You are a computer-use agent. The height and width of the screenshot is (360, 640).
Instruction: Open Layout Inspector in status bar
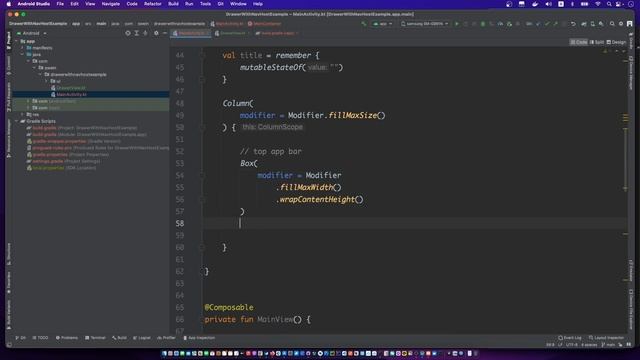606,338
